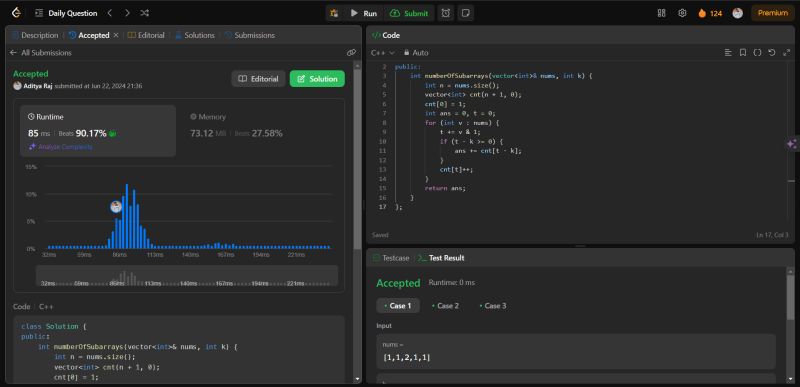Reset code to default with the undo icon

coord(772,53)
